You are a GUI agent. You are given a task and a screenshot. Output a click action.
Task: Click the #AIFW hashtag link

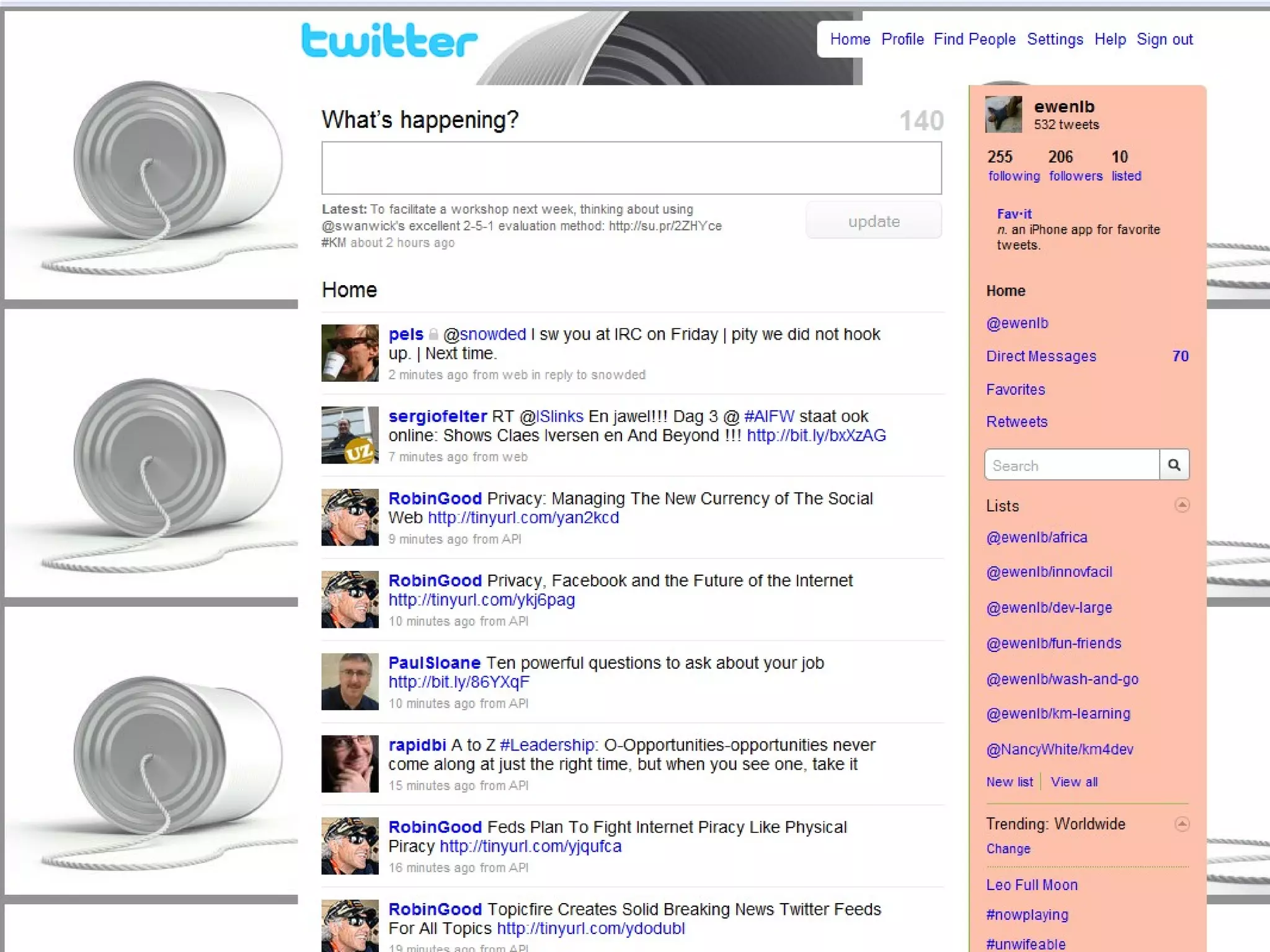768,416
